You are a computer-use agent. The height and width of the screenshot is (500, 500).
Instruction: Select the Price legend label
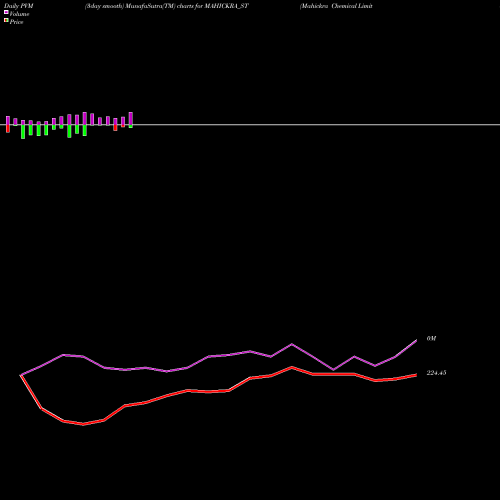16,22
